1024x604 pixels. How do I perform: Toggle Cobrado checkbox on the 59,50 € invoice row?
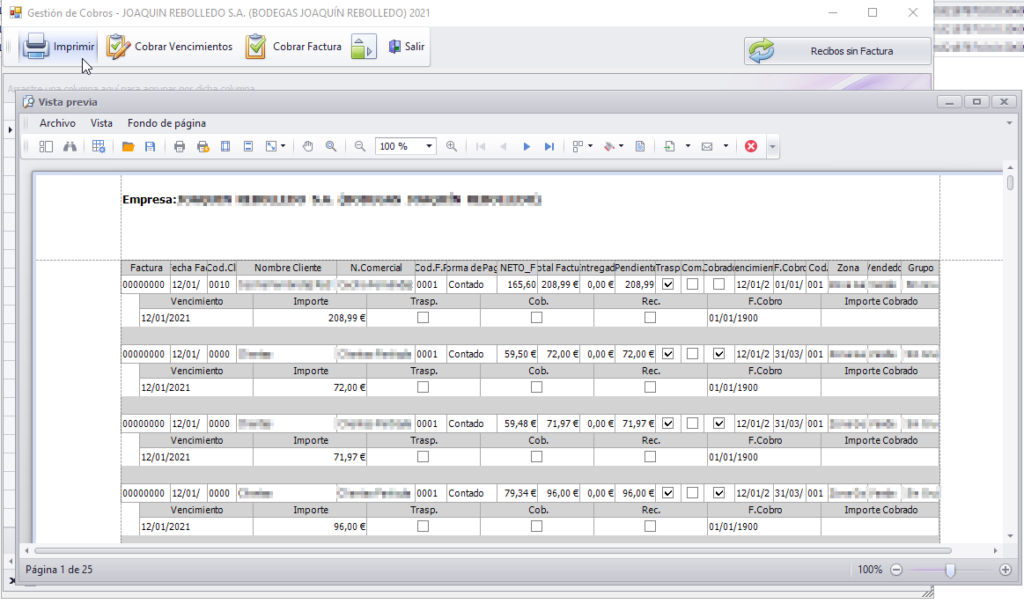click(x=718, y=354)
